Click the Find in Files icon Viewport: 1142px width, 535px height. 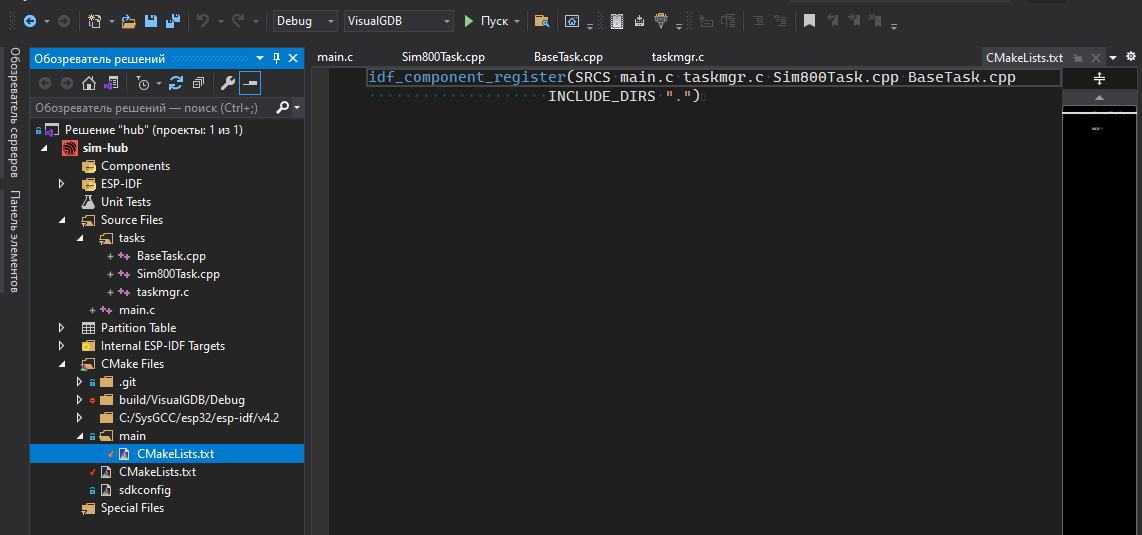(x=541, y=21)
